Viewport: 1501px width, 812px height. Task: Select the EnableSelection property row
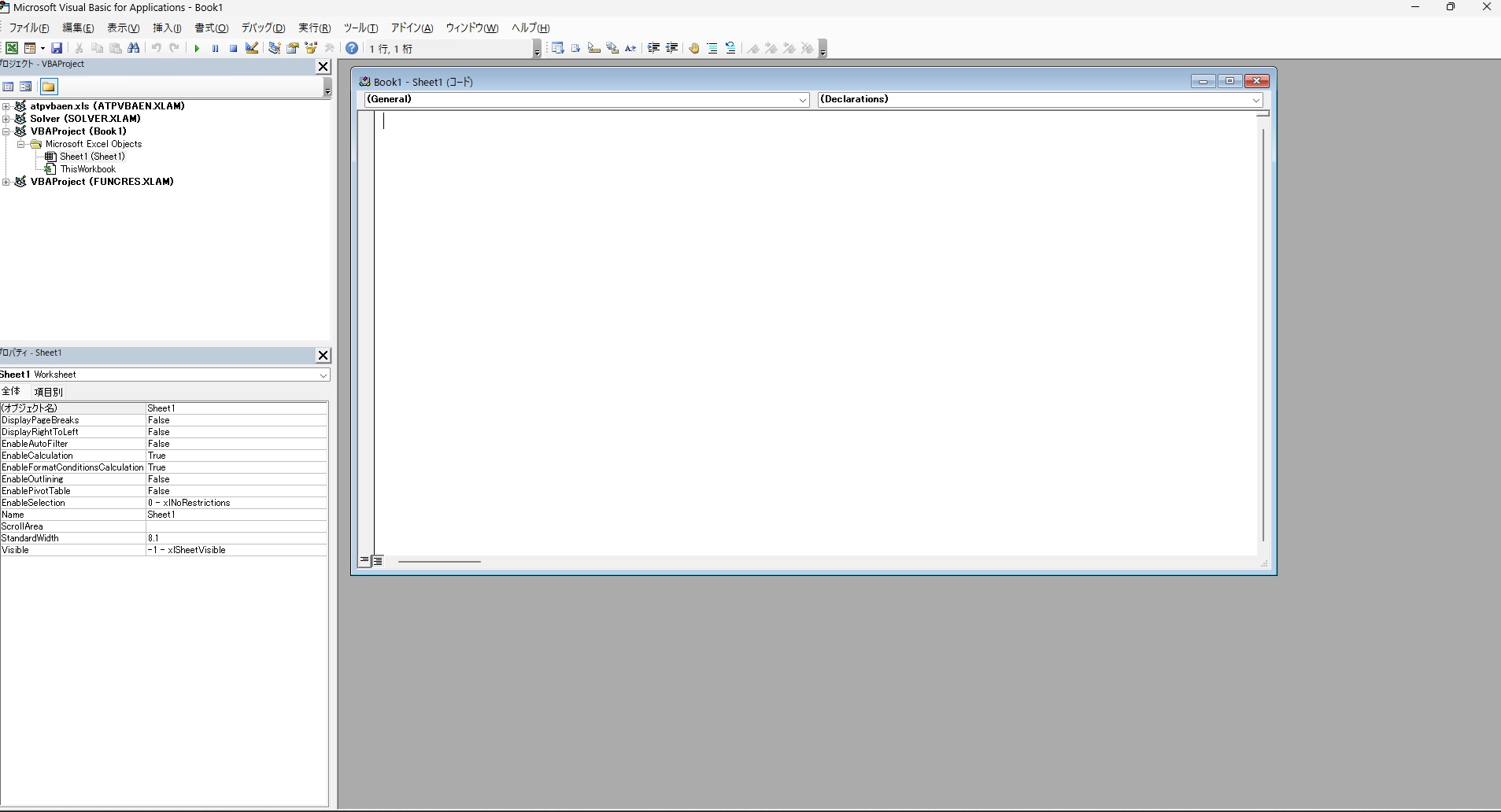point(164,503)
